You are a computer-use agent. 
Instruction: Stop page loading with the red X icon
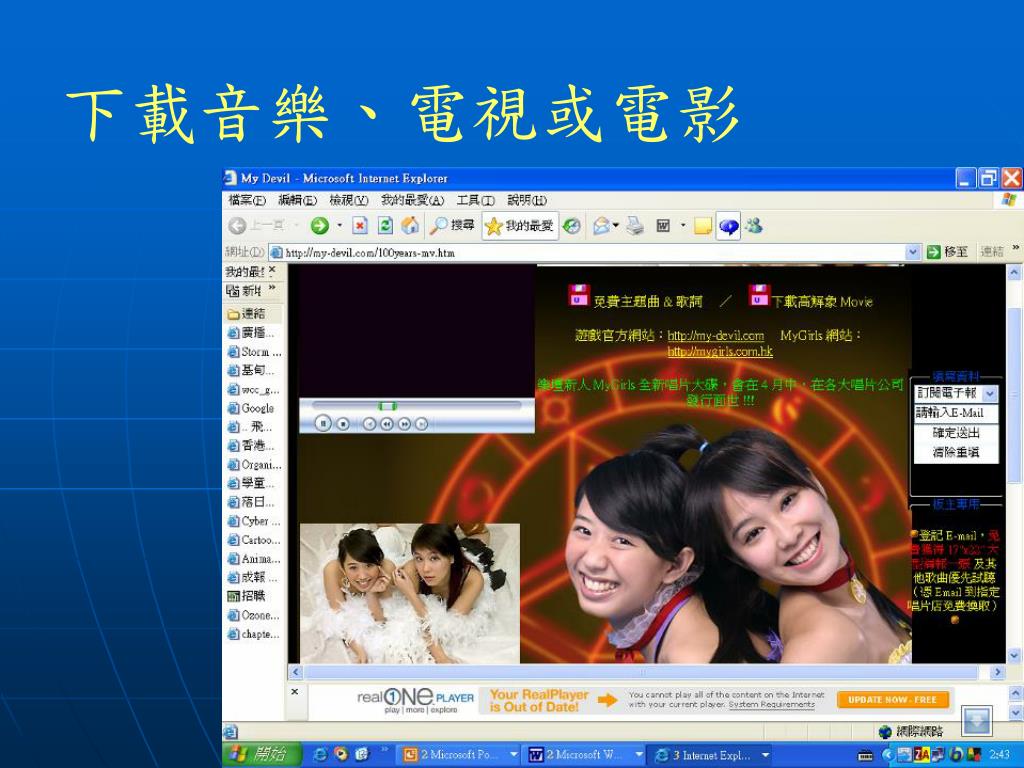(360, 226)
